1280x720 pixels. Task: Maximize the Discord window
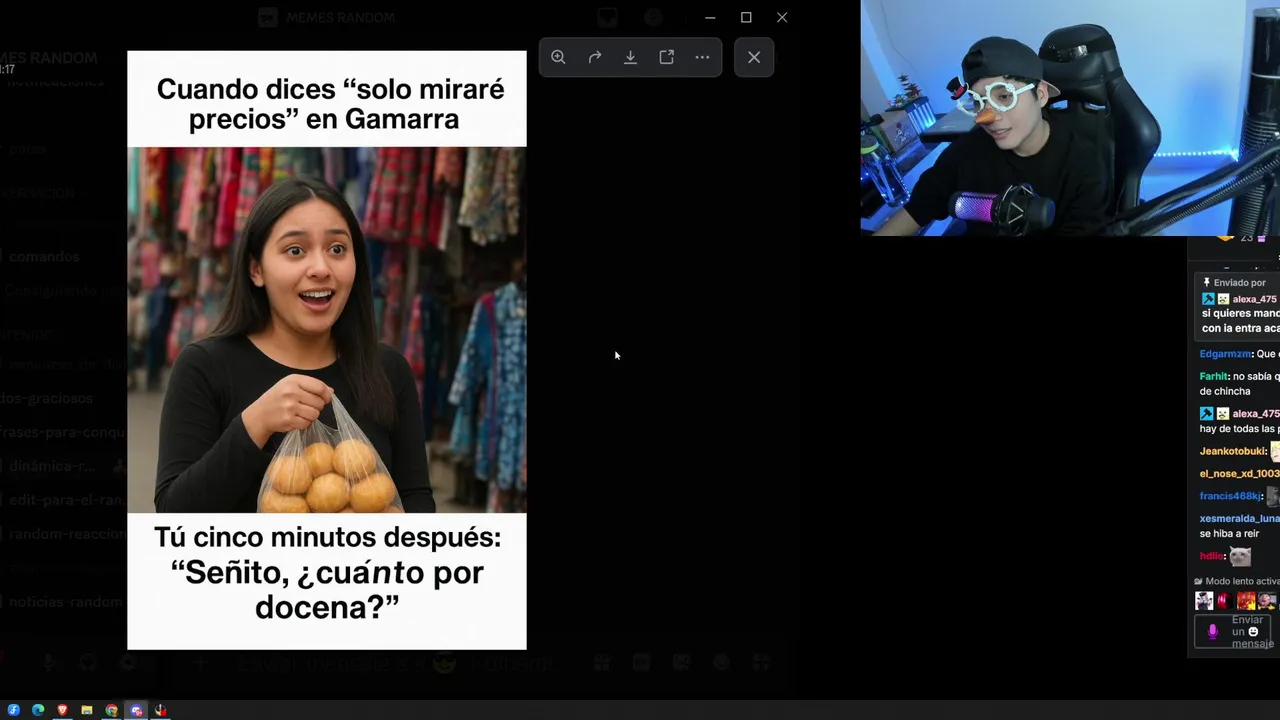click(746, 17)
